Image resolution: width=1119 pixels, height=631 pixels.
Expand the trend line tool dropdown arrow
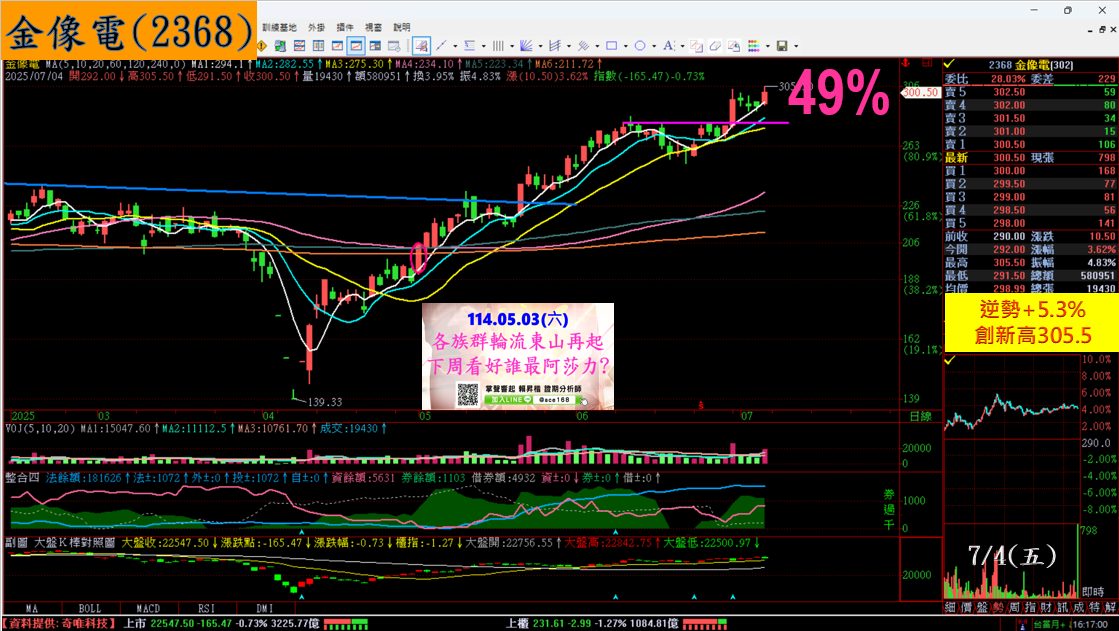(x=455, y=46)
